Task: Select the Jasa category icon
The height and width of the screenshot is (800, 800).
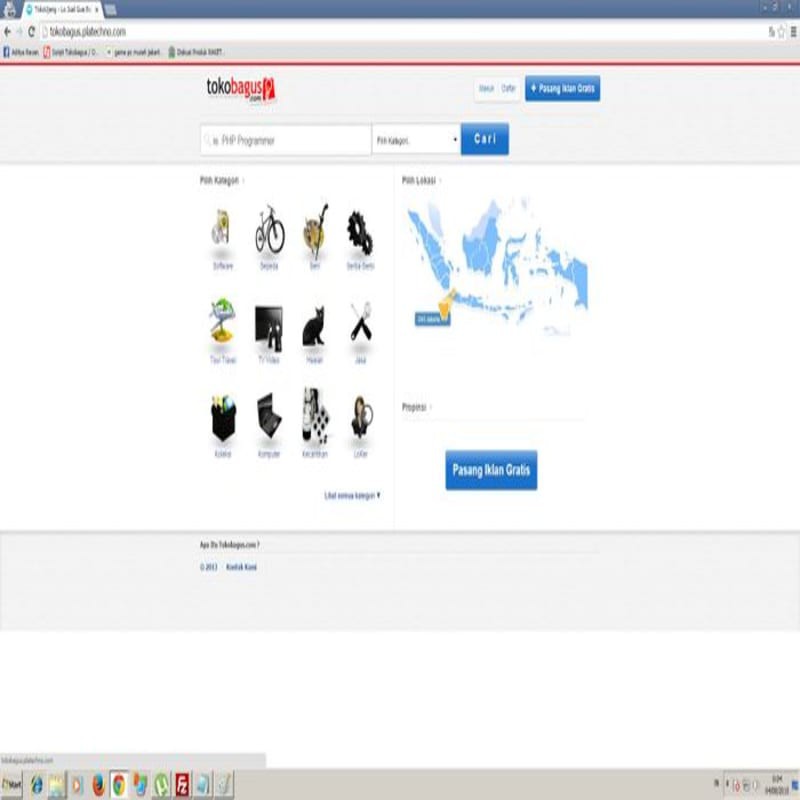Action: [361, 322]
